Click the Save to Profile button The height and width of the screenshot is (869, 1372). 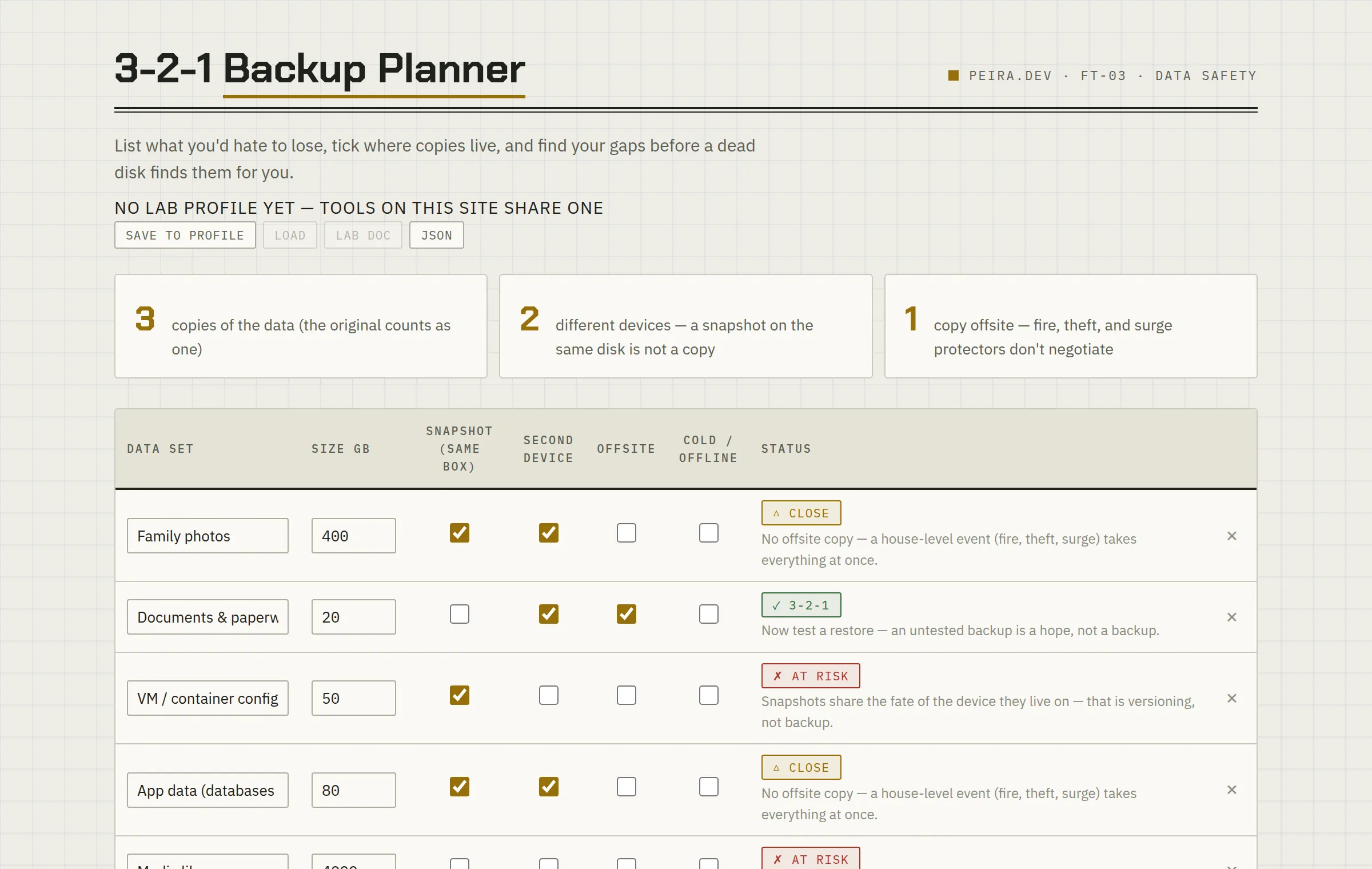185,235
